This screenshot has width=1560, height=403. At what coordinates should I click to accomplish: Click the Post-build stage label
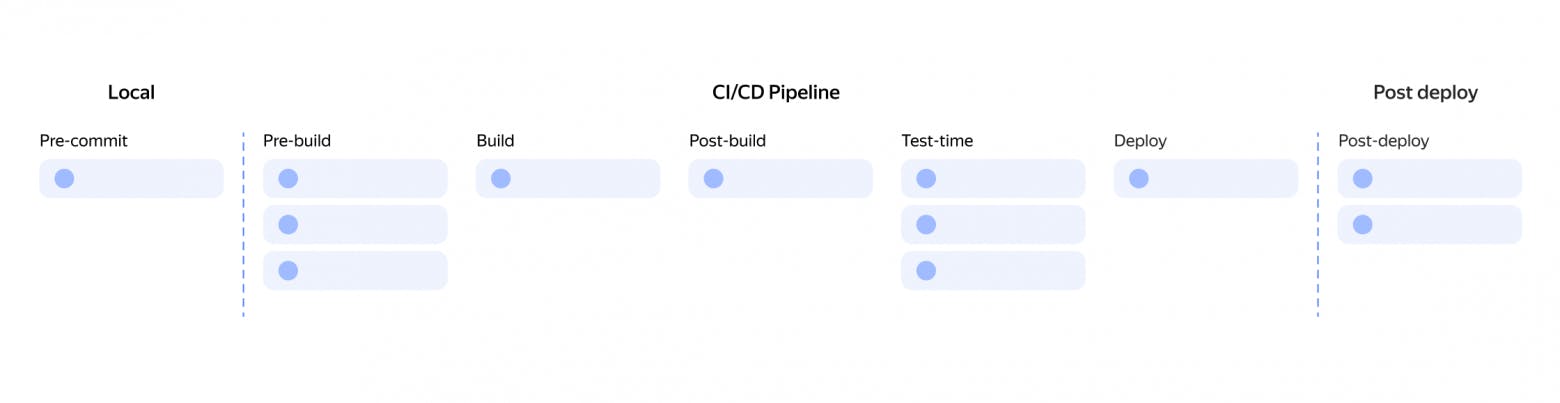[x=727, y=141]
